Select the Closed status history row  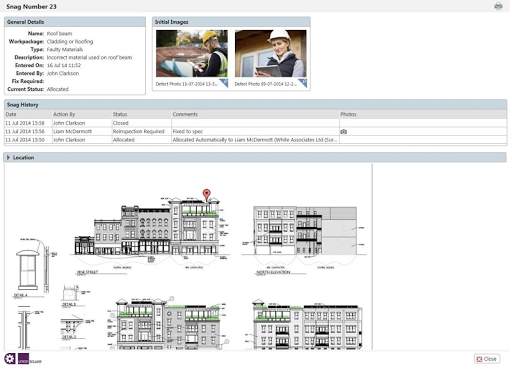[255, 123]
